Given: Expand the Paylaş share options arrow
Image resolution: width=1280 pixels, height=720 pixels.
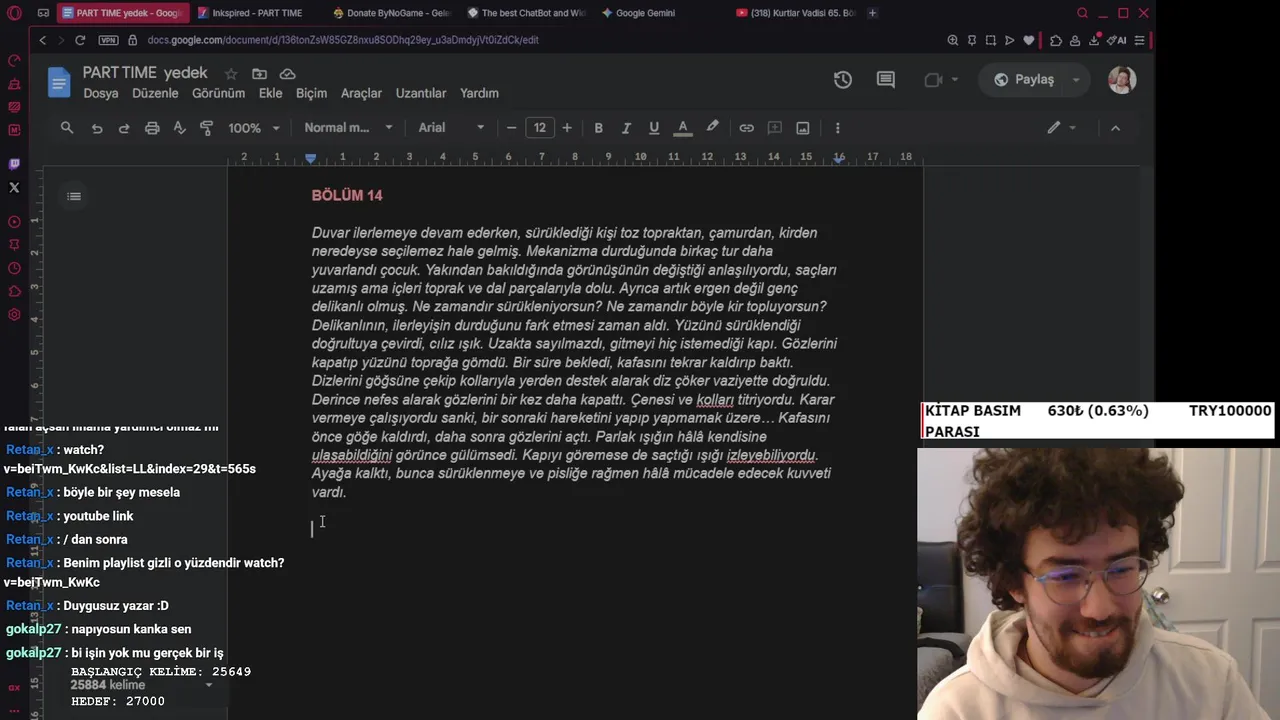Looking at the screenshot, I should coord(1076,80).
